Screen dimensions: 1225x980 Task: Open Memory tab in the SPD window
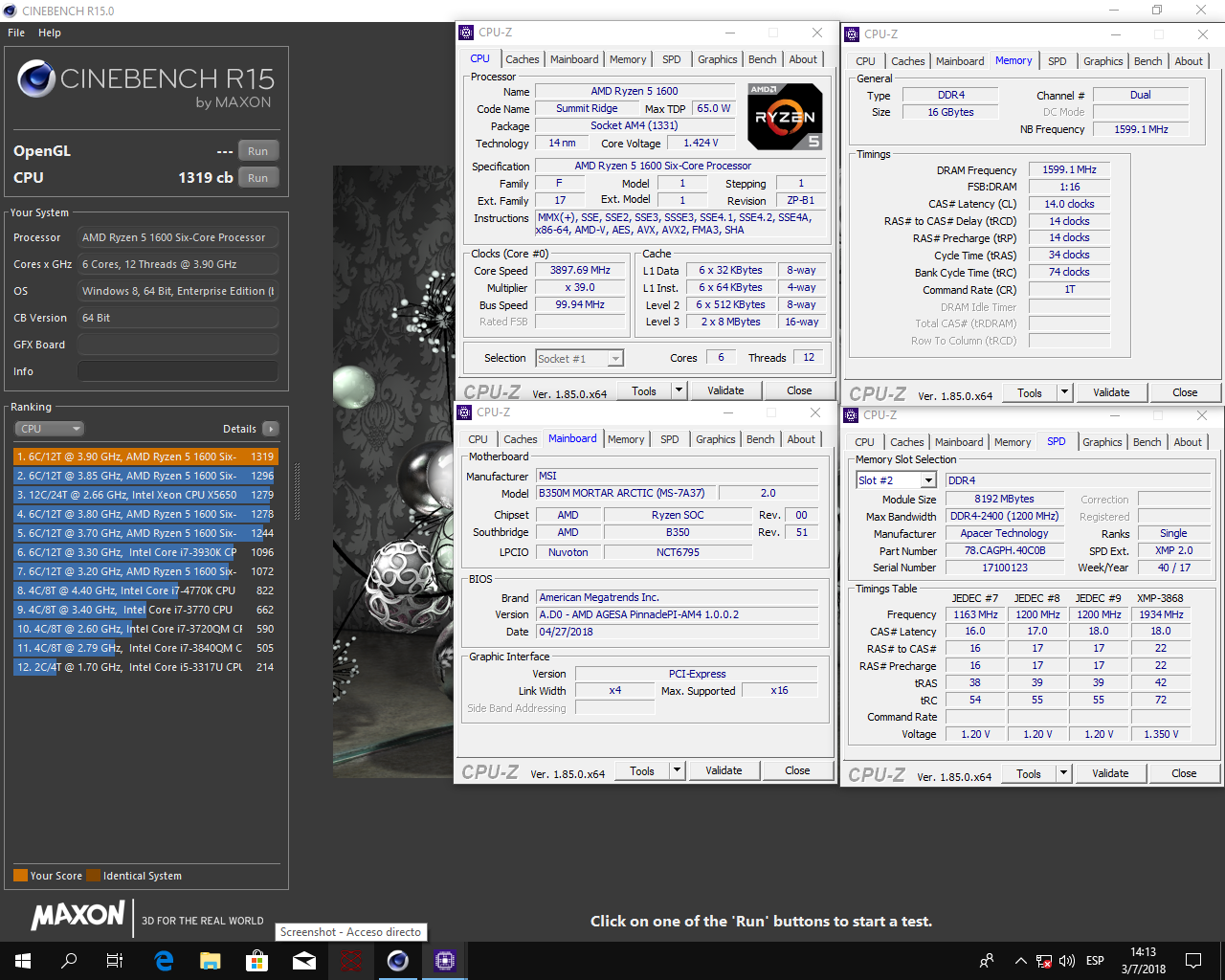tap(1013, 442)
